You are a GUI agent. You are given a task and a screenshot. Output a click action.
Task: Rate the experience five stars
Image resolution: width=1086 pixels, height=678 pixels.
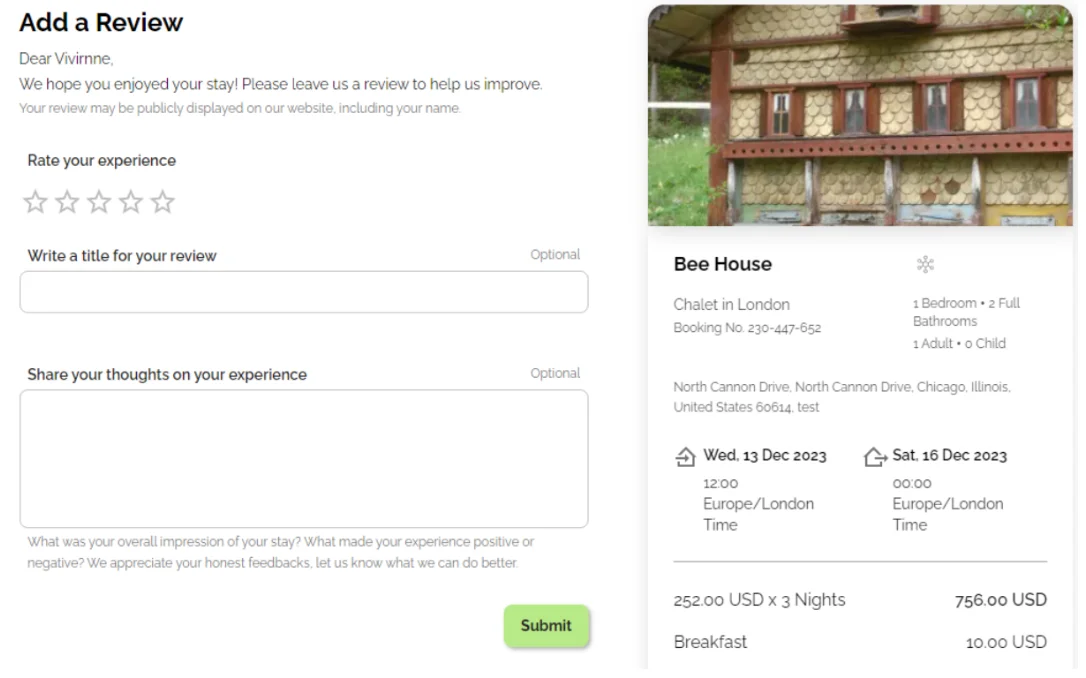tap(163, 203)
